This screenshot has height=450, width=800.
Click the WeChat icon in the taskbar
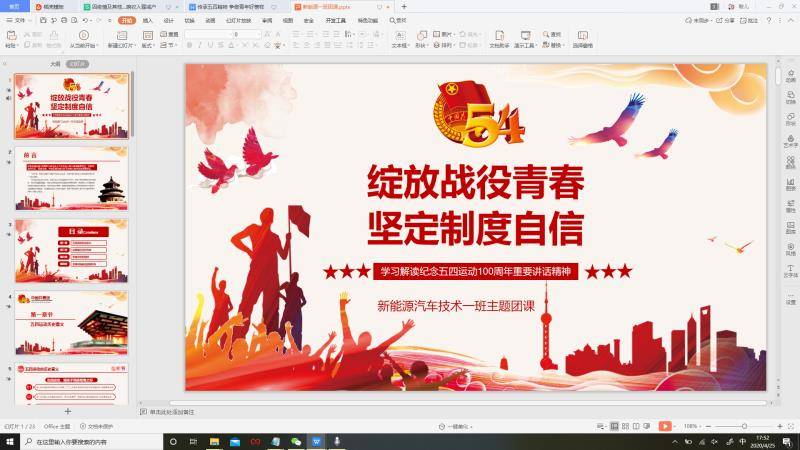pyautogui.click(x=296, y=441)
